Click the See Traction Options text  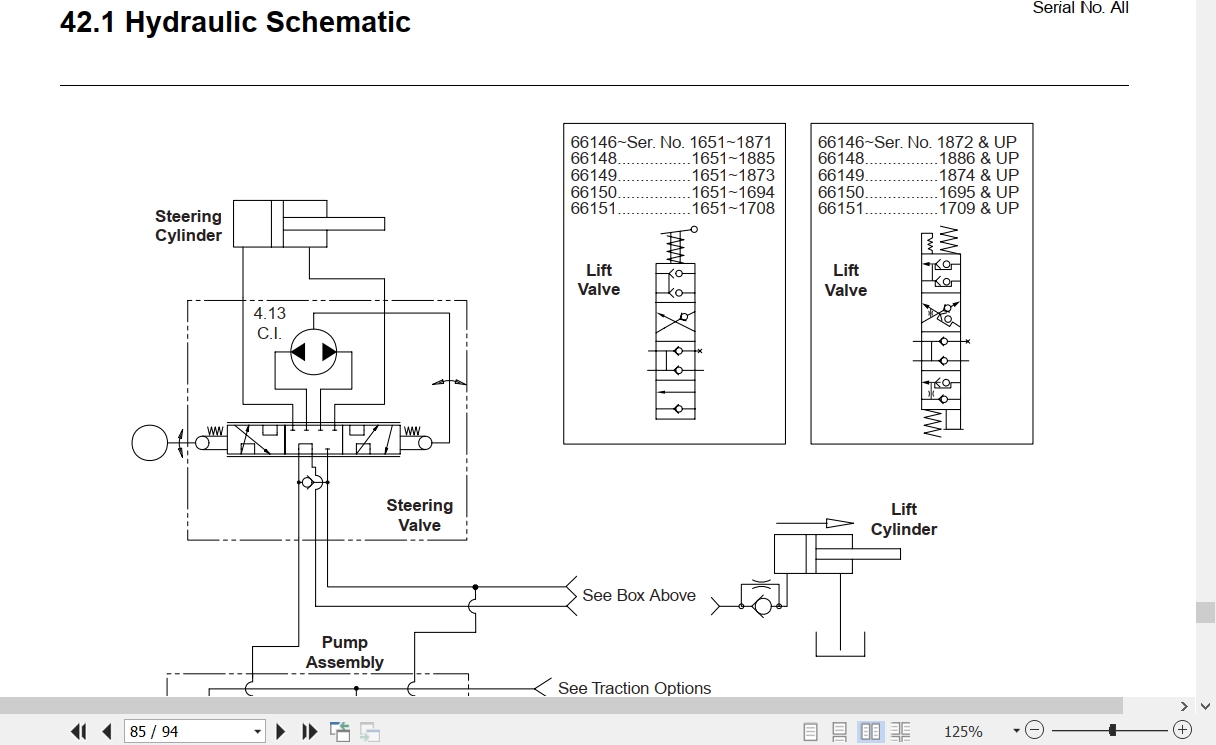pyautogui.click(x=634, y=688)
